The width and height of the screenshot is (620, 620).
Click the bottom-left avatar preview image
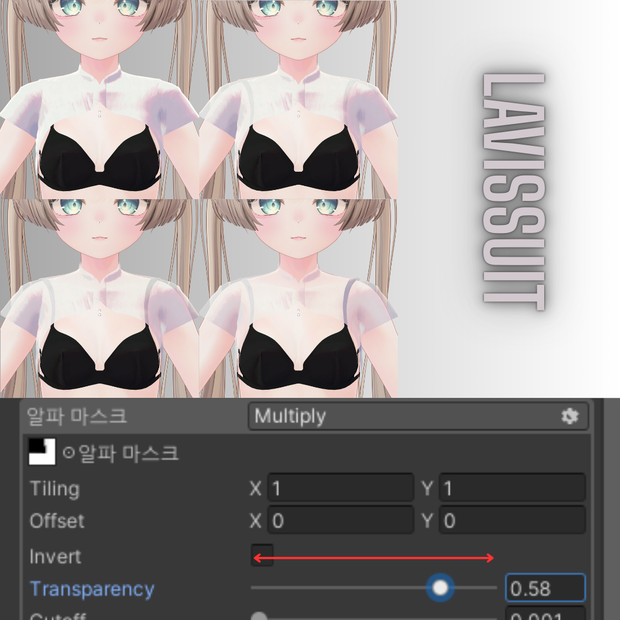click(99, 298)
